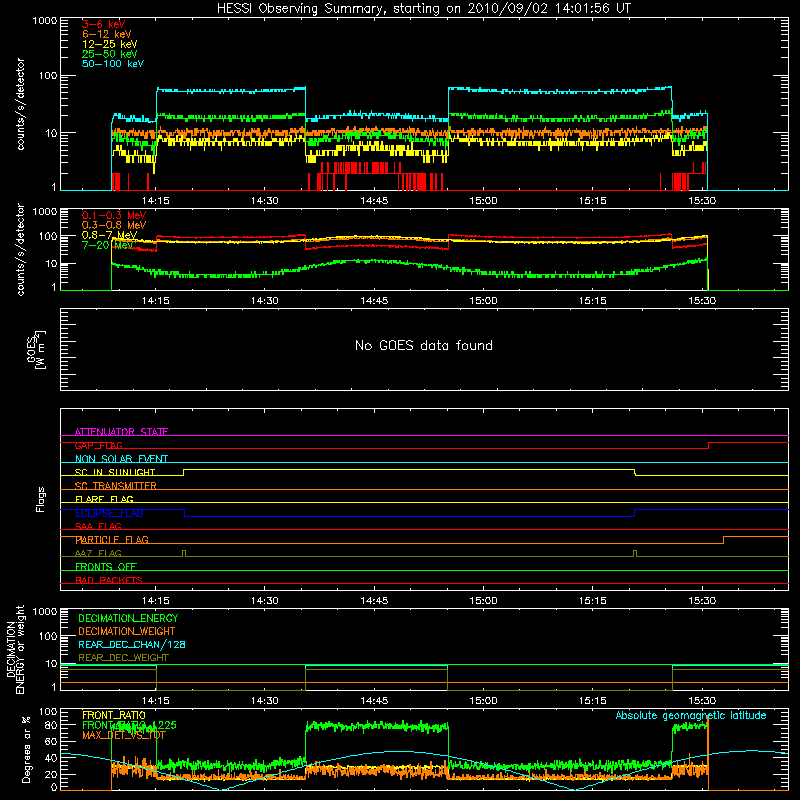
Task: Select the FRONTS_OFF flag label
Action: (106, 567)
